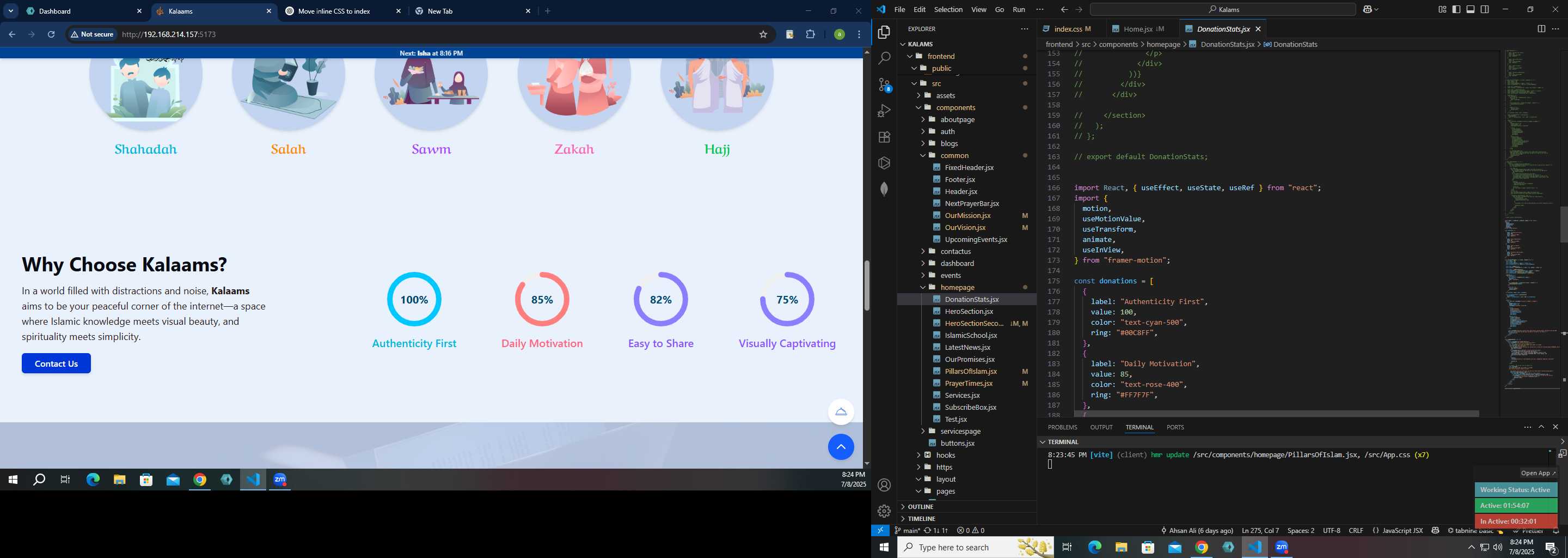Screen dimensions: 1568x558
Task: Click the Contact Us button
Action: point(56,363)
